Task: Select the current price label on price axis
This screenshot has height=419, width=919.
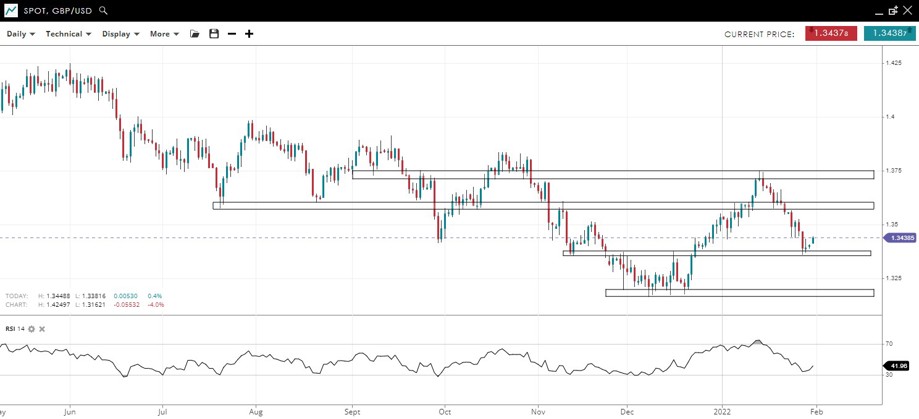Action: coord(900,238)
